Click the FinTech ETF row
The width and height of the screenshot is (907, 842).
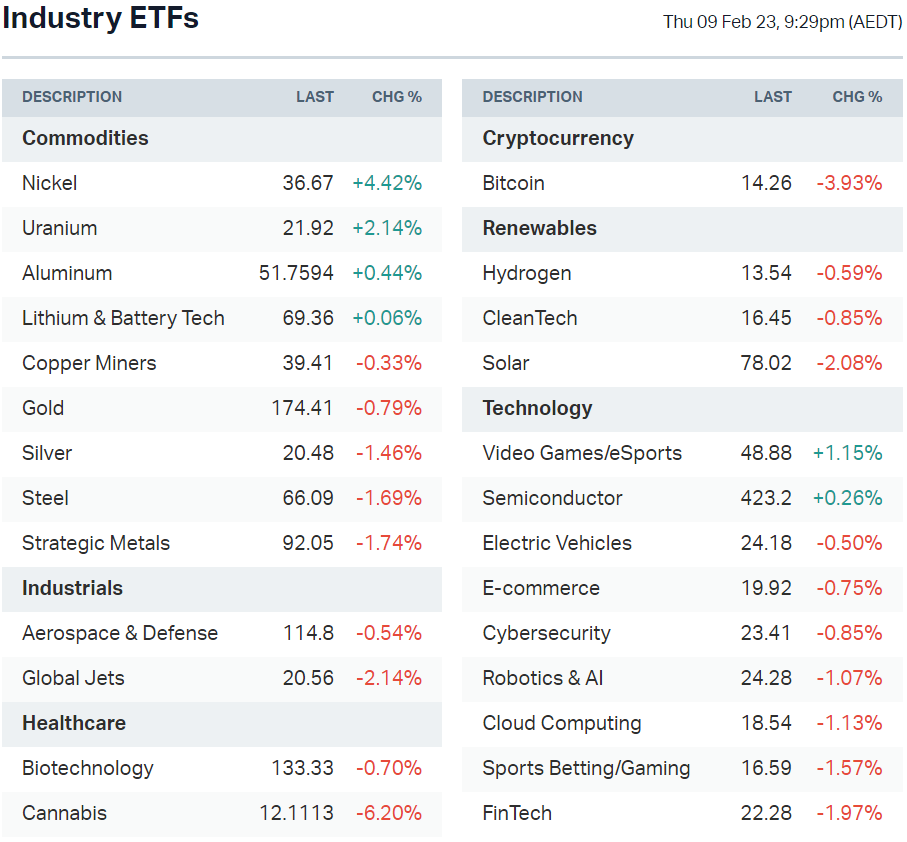(517, 813)
